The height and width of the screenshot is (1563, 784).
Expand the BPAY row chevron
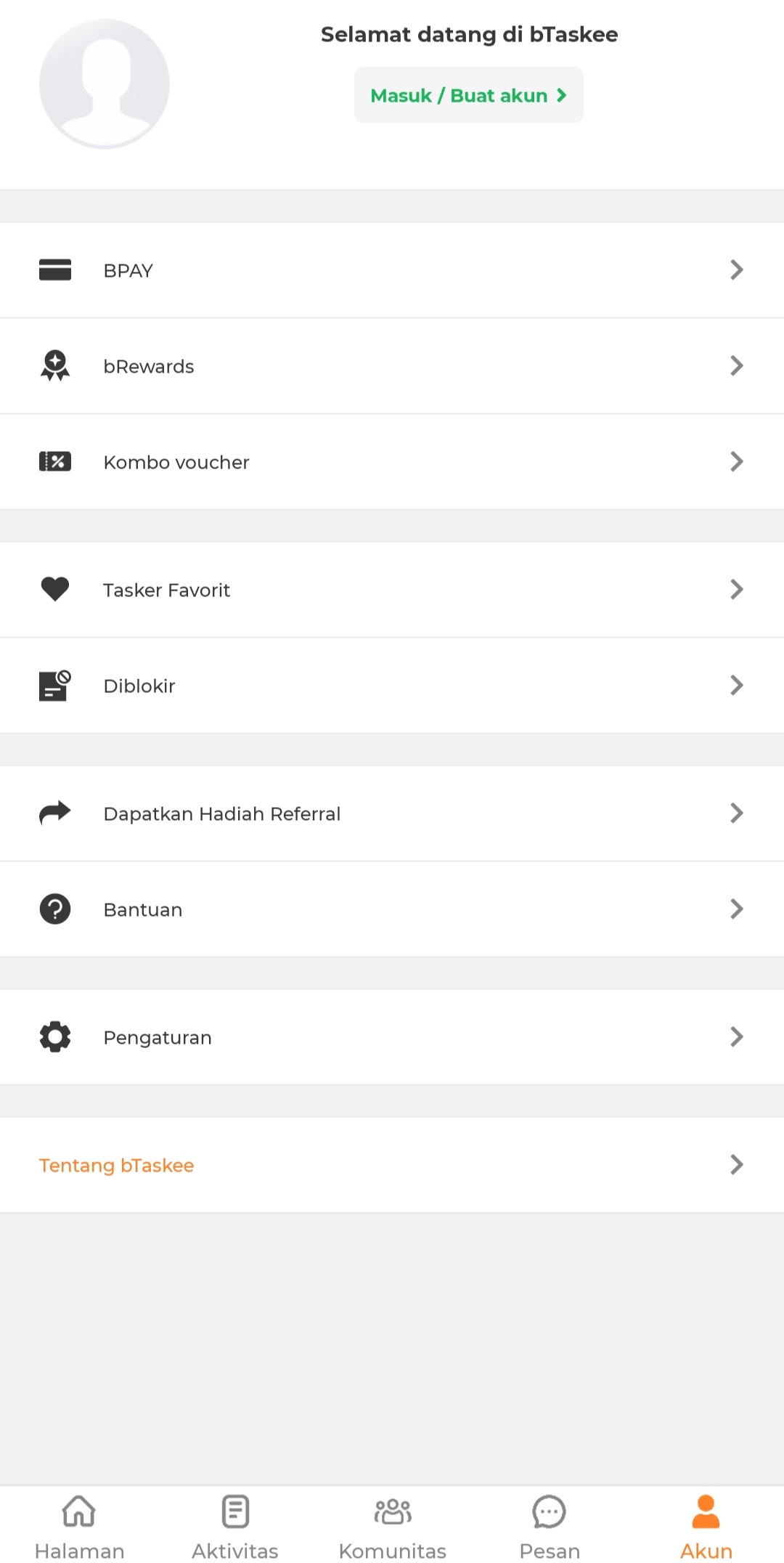(737, 270)
